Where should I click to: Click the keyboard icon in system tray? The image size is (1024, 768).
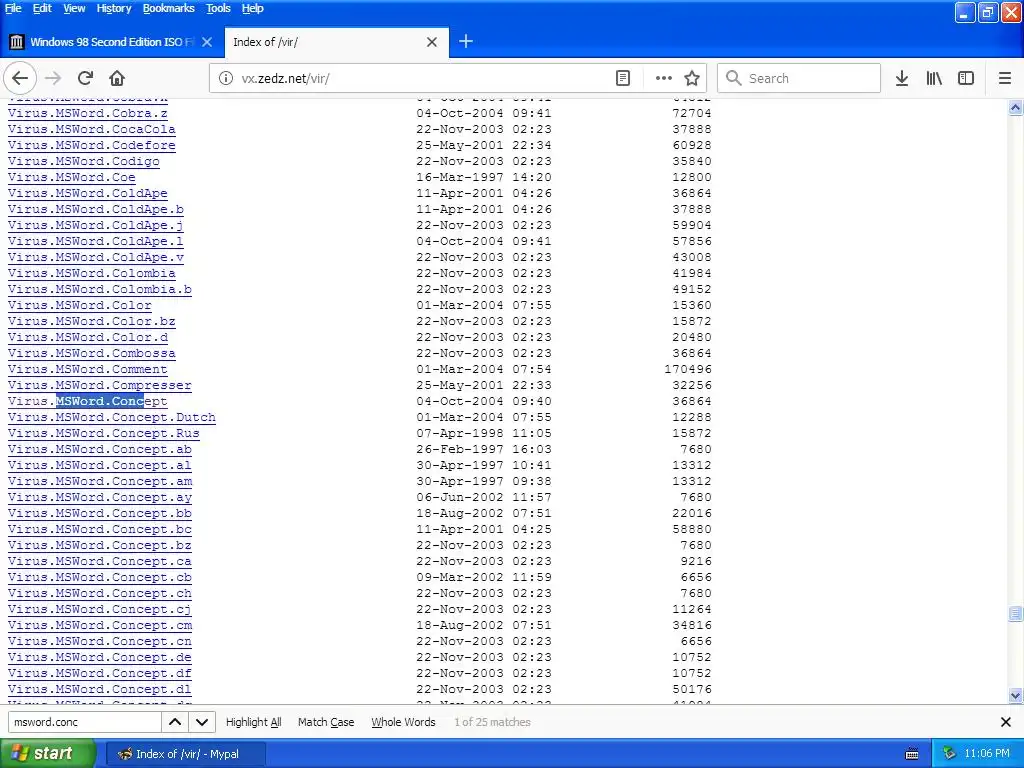pyautogui.click(x=912, y=754)
